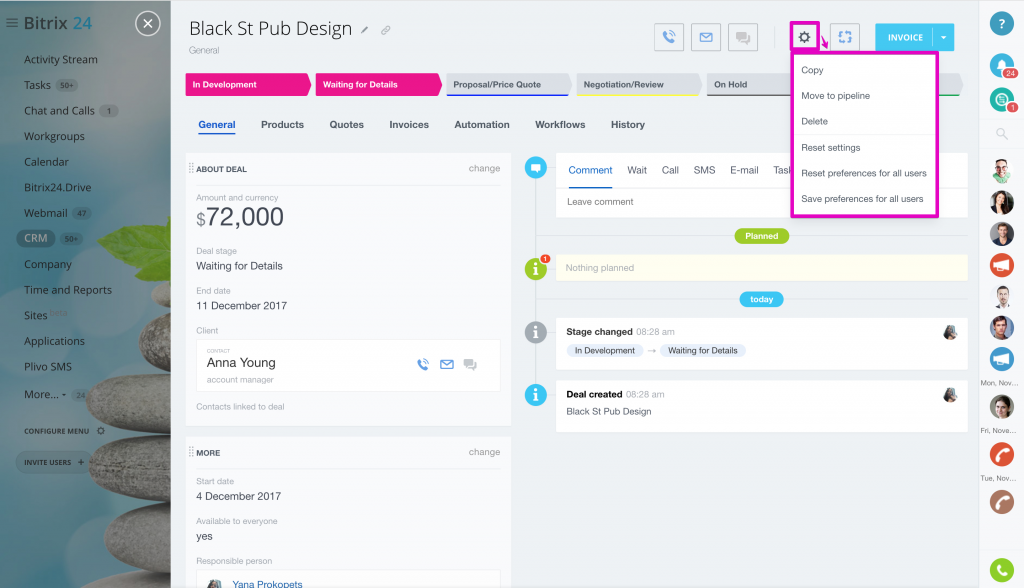Open Bitrix24.Drive in sidebar
This screenshot has width=1024, height=588.
(57, 188)
